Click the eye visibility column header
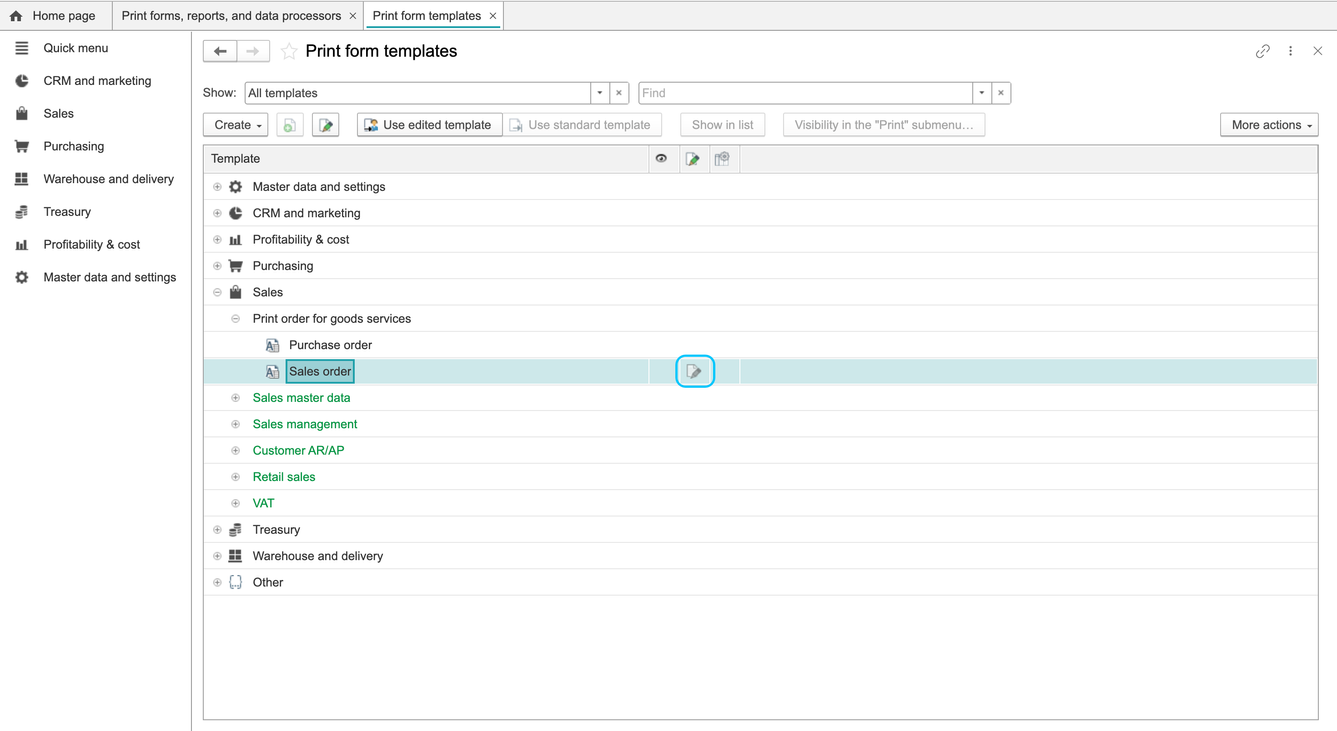 [661, 159]
